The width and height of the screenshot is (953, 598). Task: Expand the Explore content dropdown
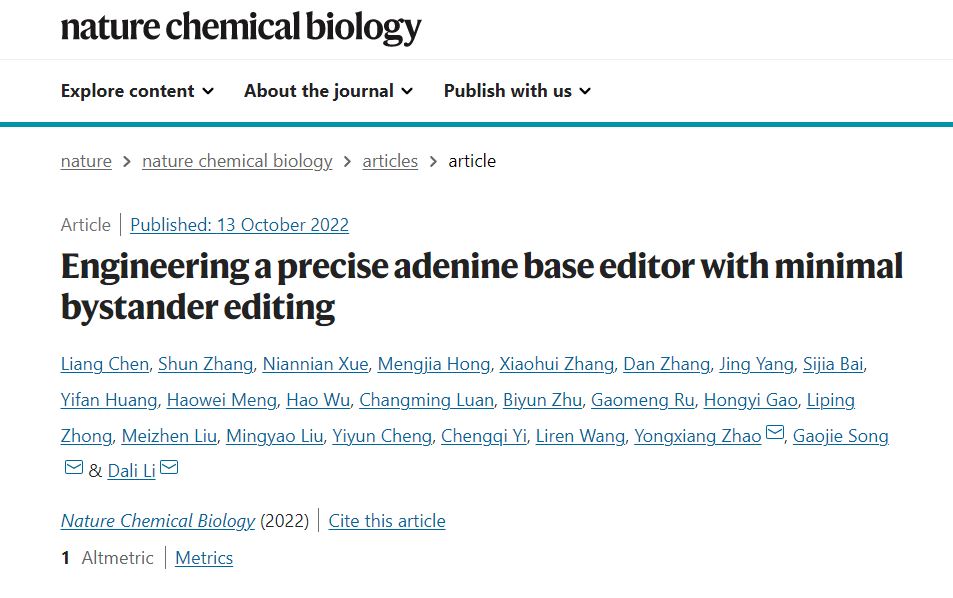[x=137, y=91]
